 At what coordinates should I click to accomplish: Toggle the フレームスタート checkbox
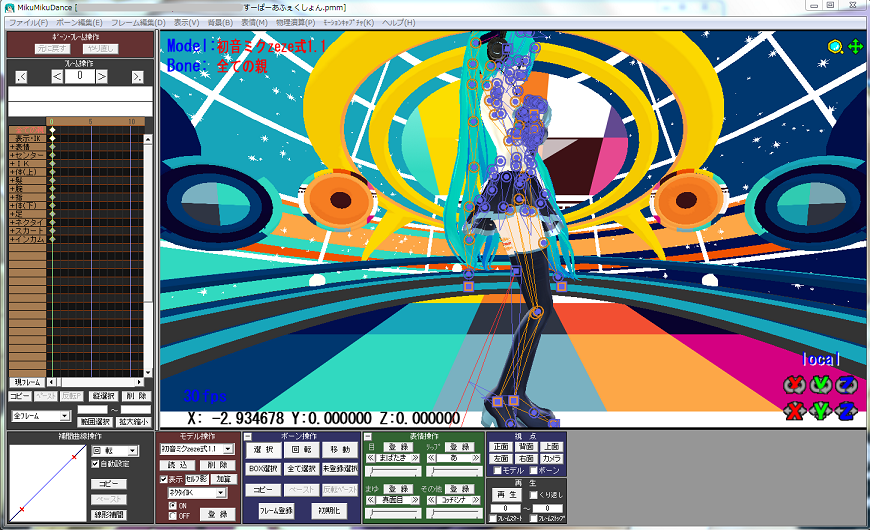(x=492, y=519)
